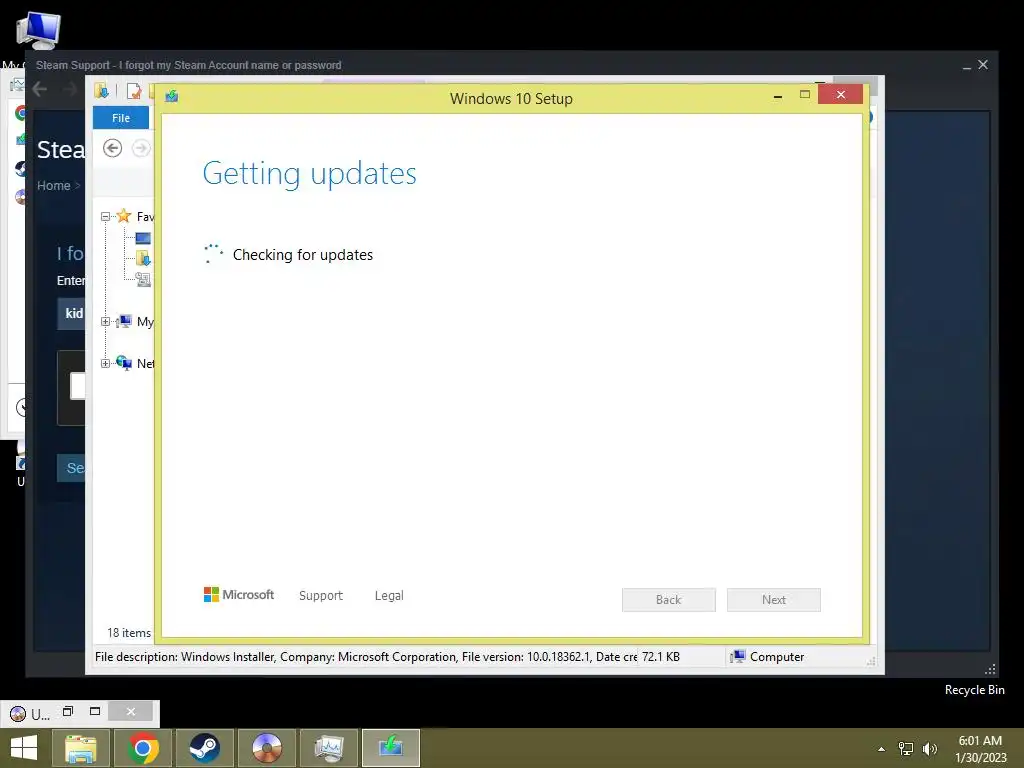The image size is (1024, 768).
Task: Select the Recycle Bin desktop label
Action: (x=974, y=690)
